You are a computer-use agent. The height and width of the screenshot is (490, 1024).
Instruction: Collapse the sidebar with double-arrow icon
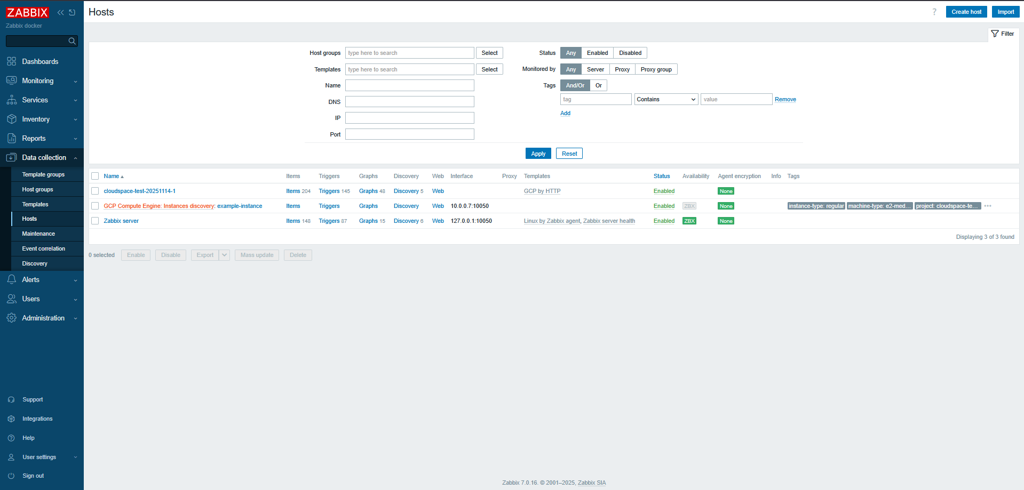coord(60,13)
